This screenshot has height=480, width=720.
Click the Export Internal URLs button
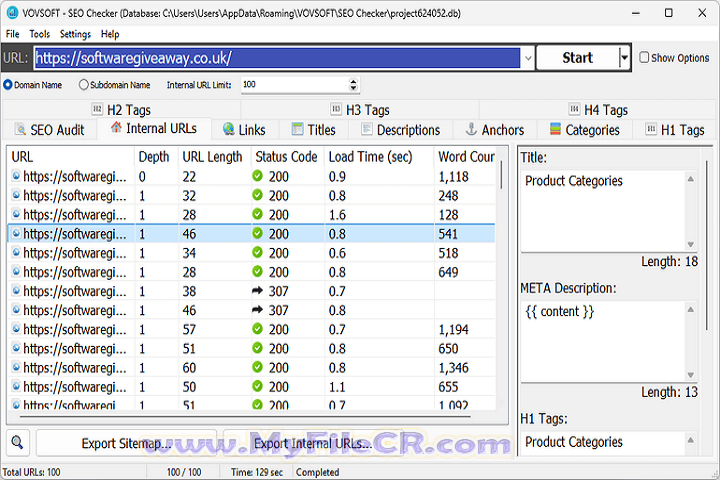[313, 443]
